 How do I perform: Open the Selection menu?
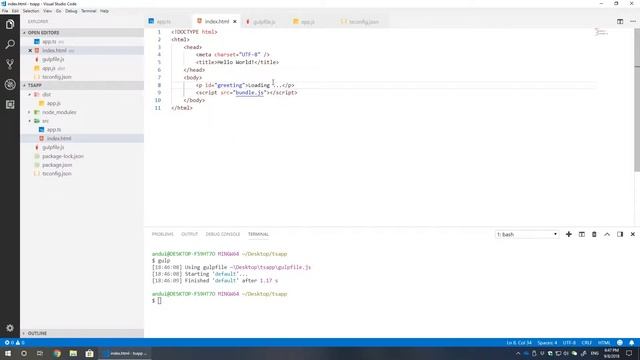pos(31,11)
